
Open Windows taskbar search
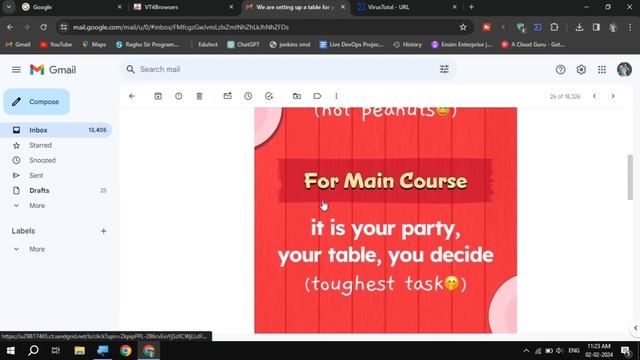[x=33, y=351]
